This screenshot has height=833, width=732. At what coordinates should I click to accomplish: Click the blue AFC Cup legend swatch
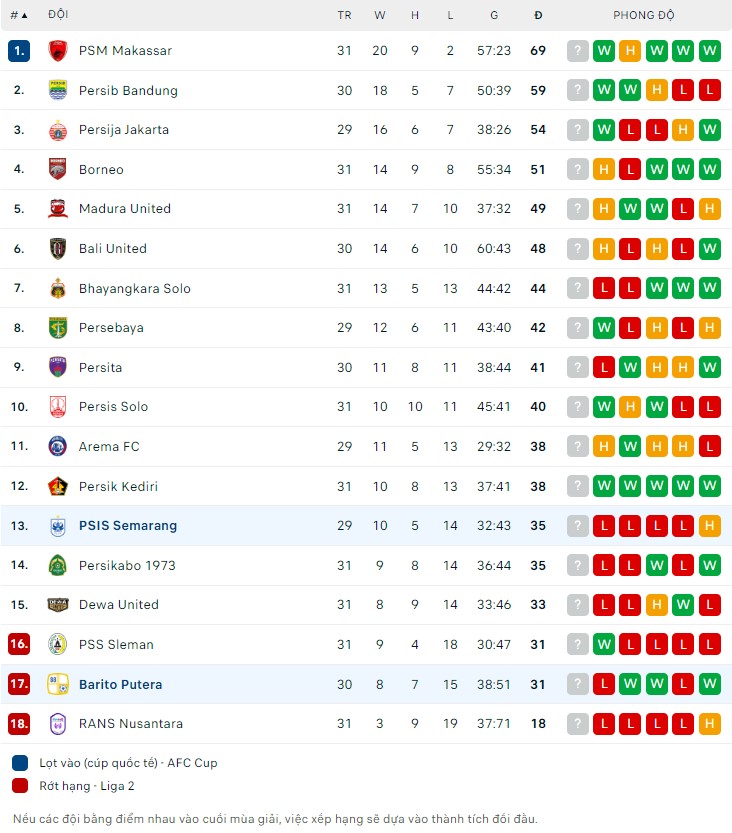(20, 763)
